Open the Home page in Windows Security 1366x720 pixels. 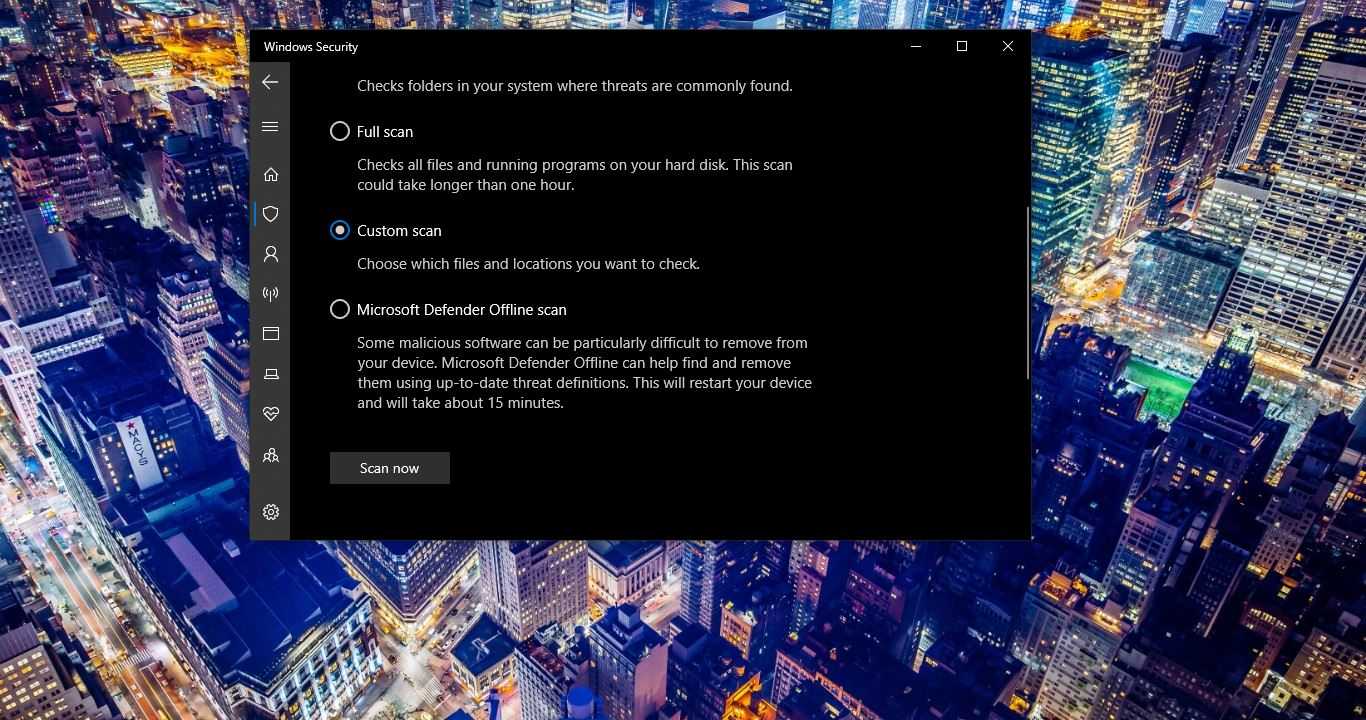270,174
